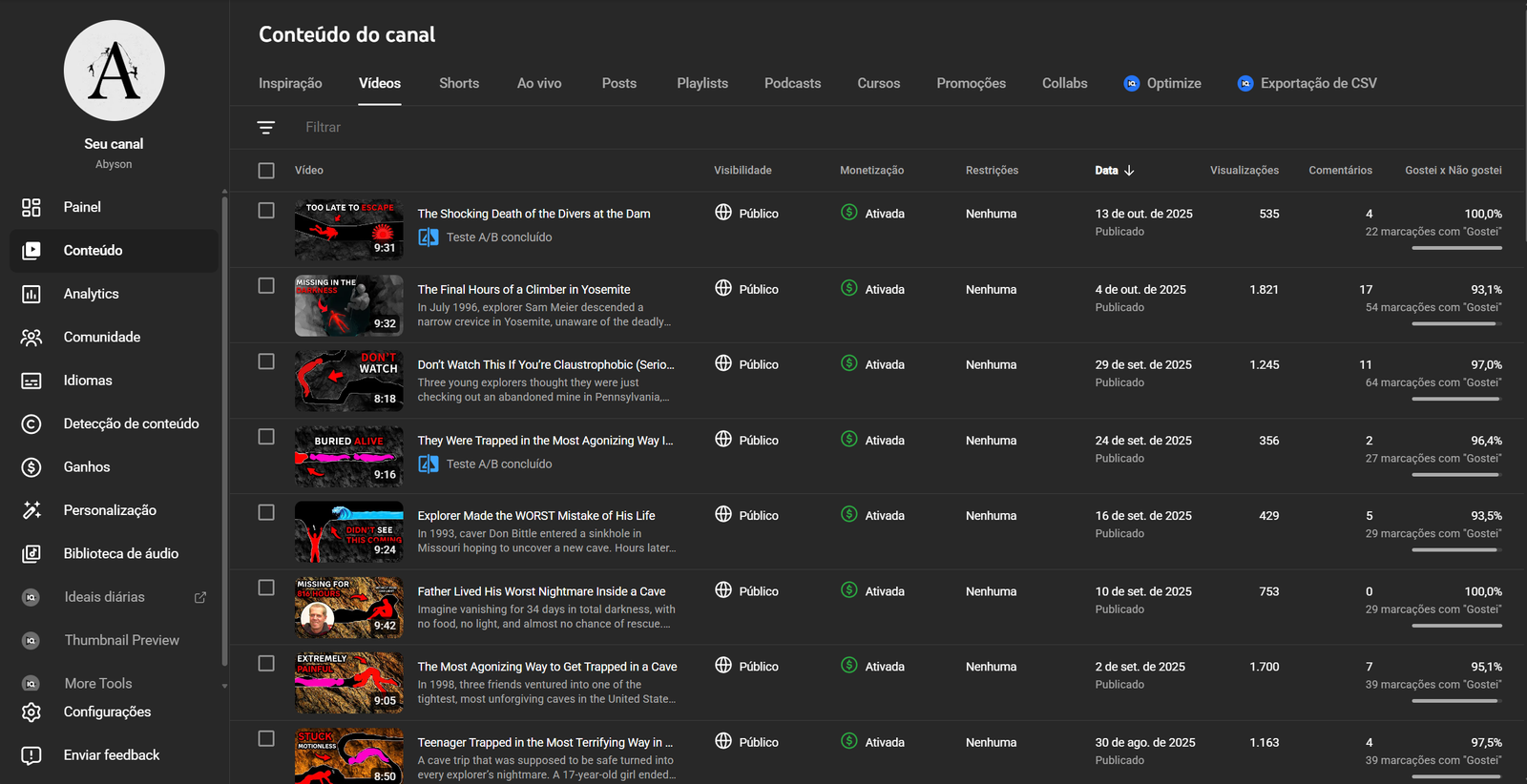Open the Analytics icon in the sidebar
This screenshot has width=1527, height=784.
click(31, 294)
